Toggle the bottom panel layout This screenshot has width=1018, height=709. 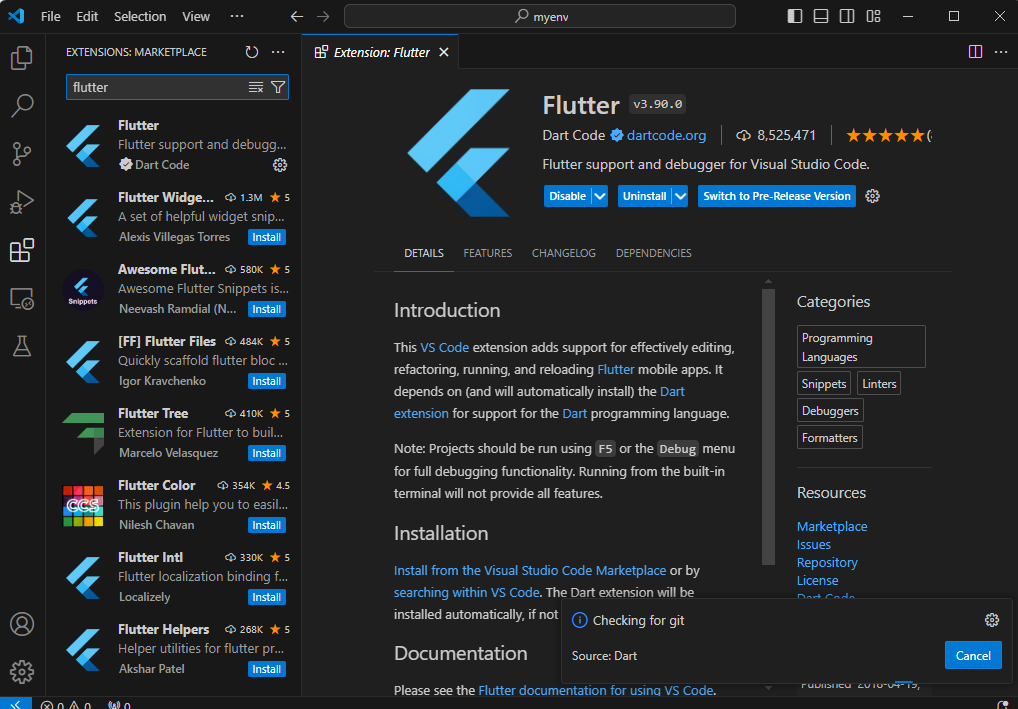(x=821, y=16)
